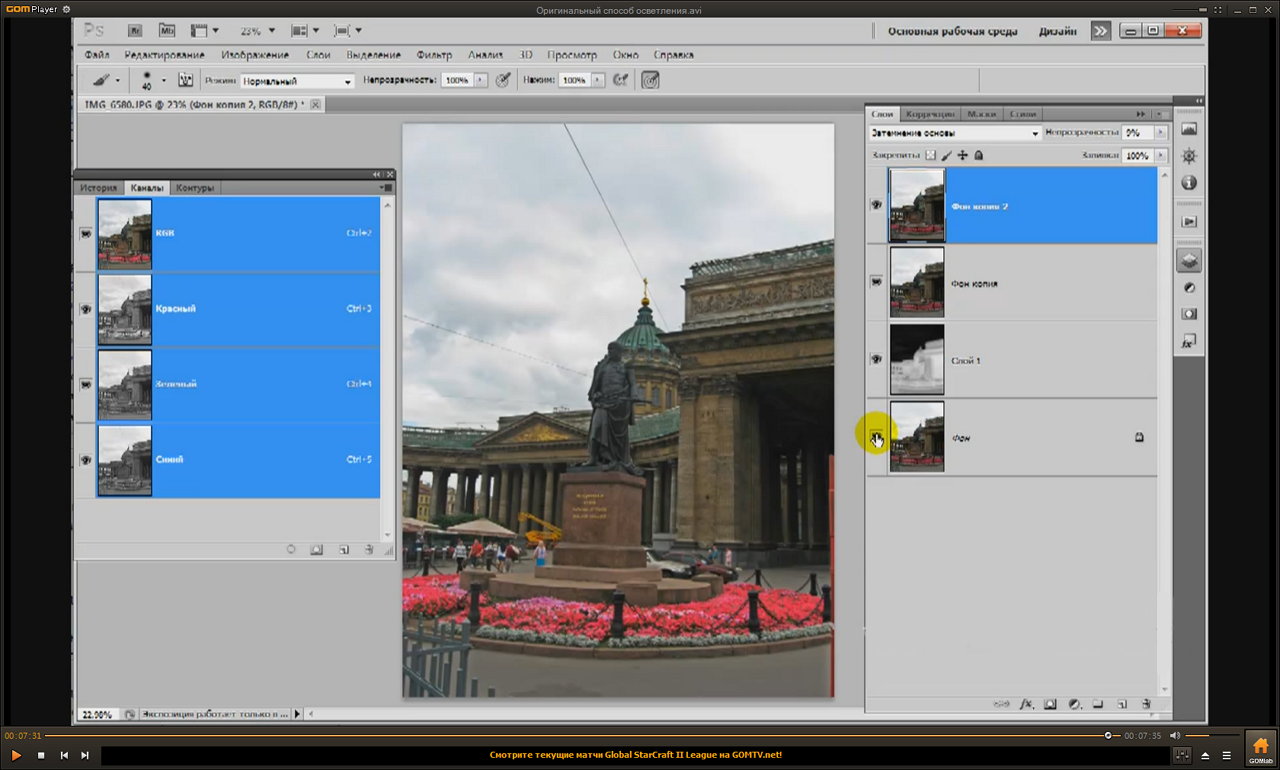
Task: Enable airbrush mode icon in options bar
Action: pos(620,80)
